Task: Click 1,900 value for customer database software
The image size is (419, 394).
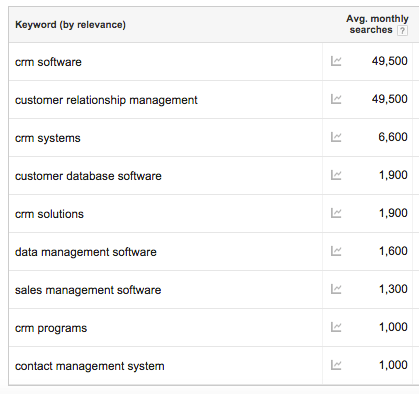Action: (393, 175)
